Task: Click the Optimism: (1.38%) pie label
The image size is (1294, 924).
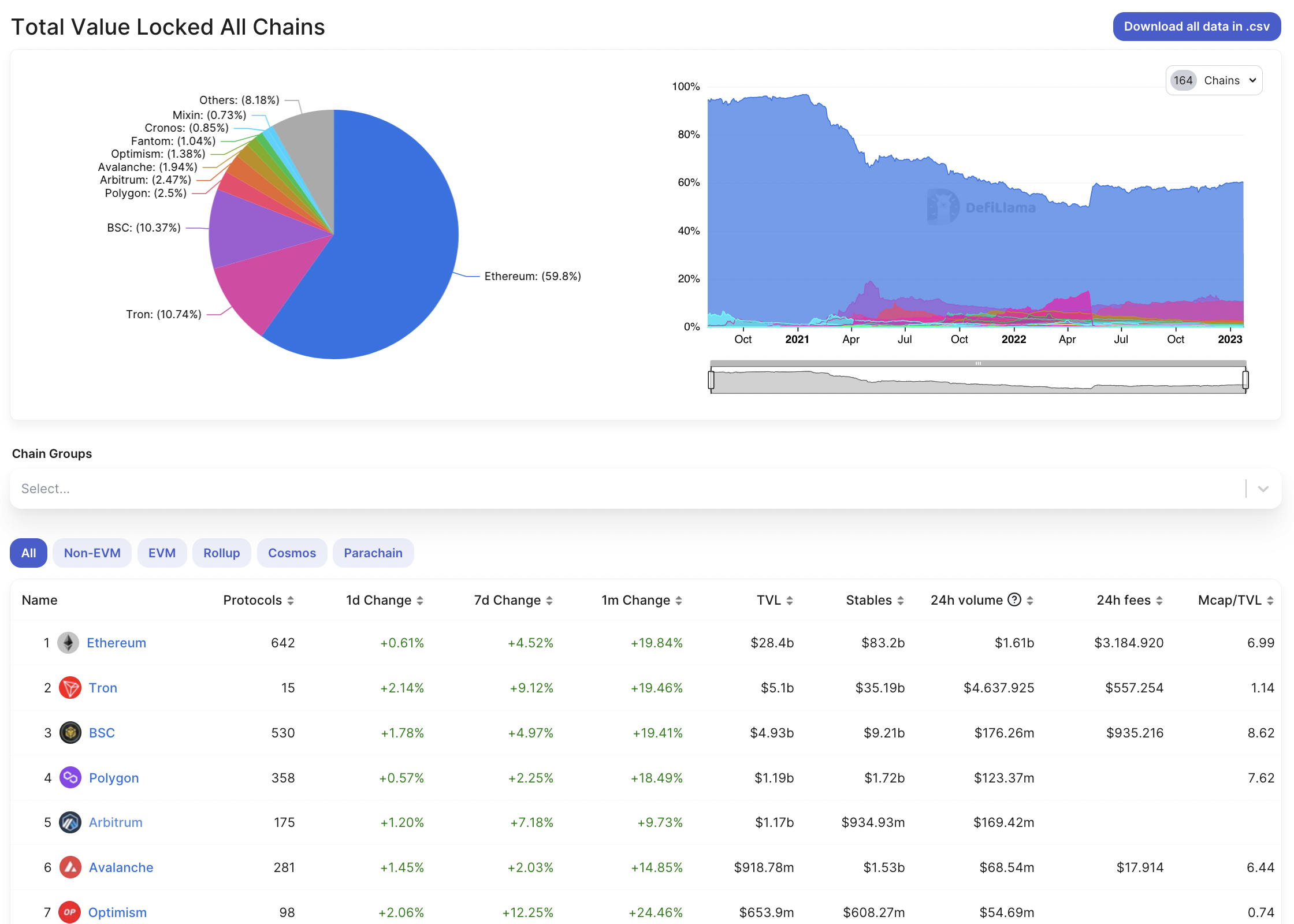Action: click(158, 154)
